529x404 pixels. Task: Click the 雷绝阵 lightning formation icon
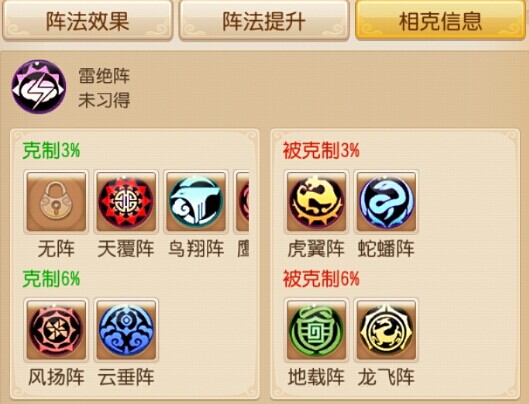(x=38, y=87)
